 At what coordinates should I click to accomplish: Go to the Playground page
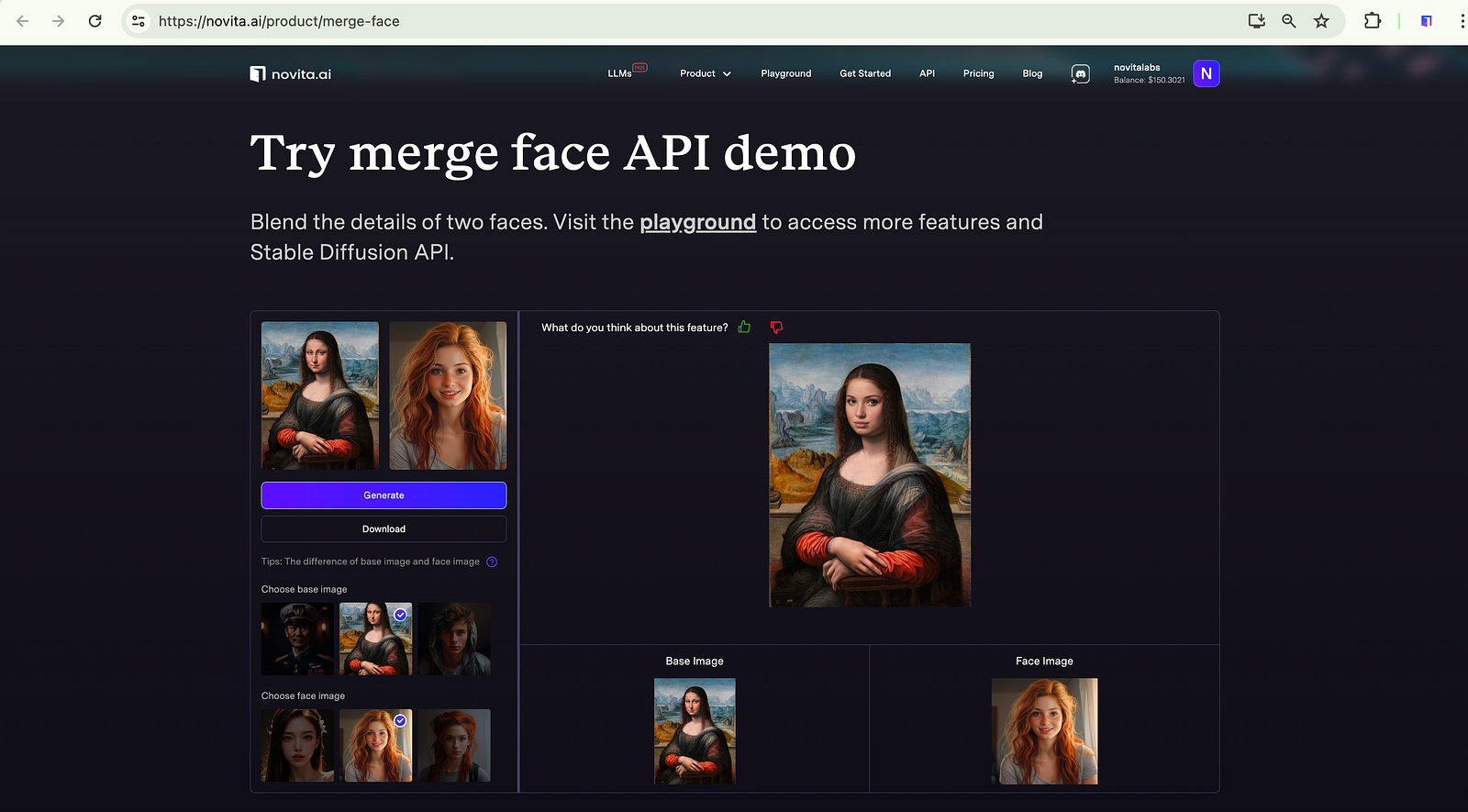coord(786,73)
